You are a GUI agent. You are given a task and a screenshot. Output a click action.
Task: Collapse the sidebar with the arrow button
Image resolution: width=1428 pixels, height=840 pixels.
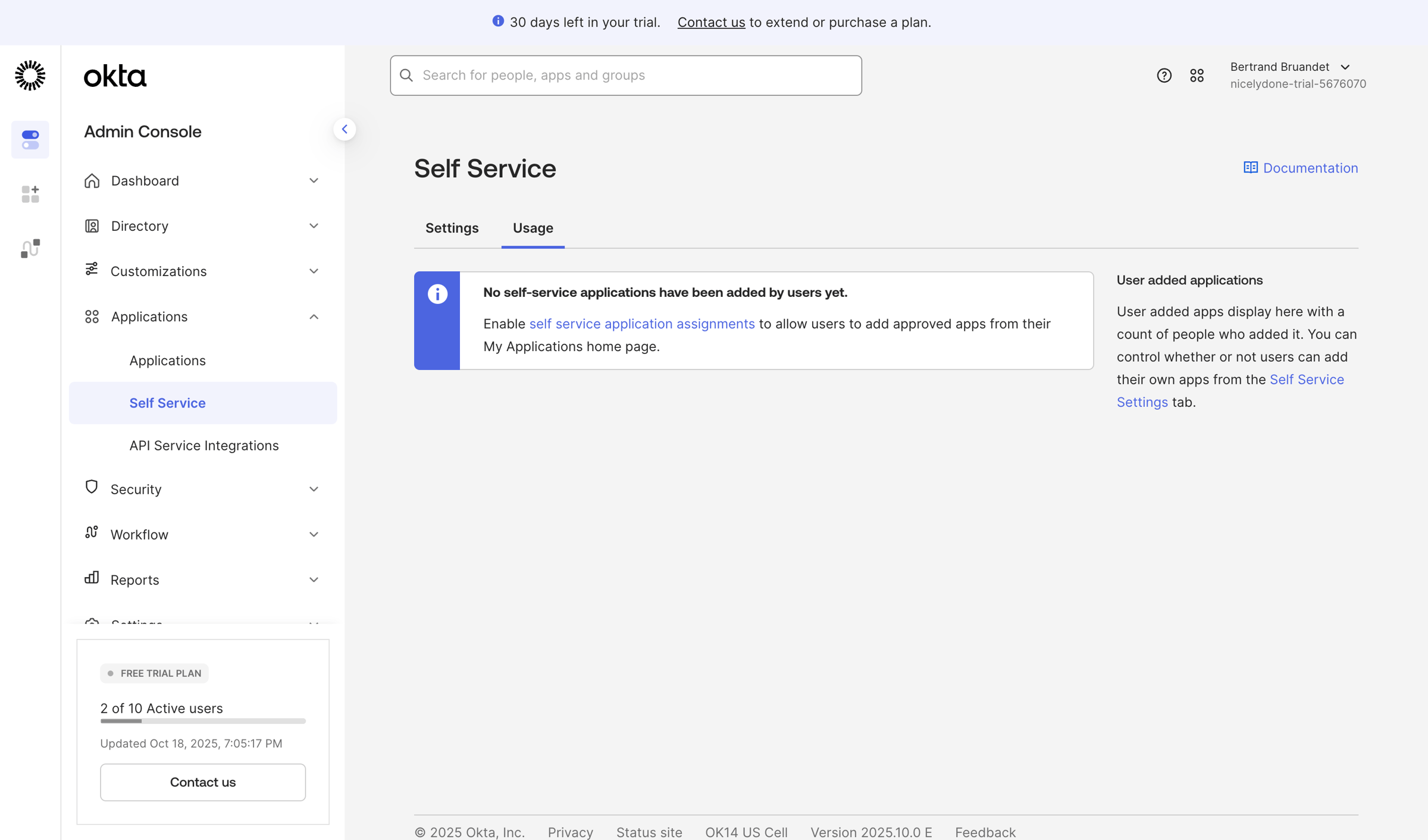click(x=345, y=129)
